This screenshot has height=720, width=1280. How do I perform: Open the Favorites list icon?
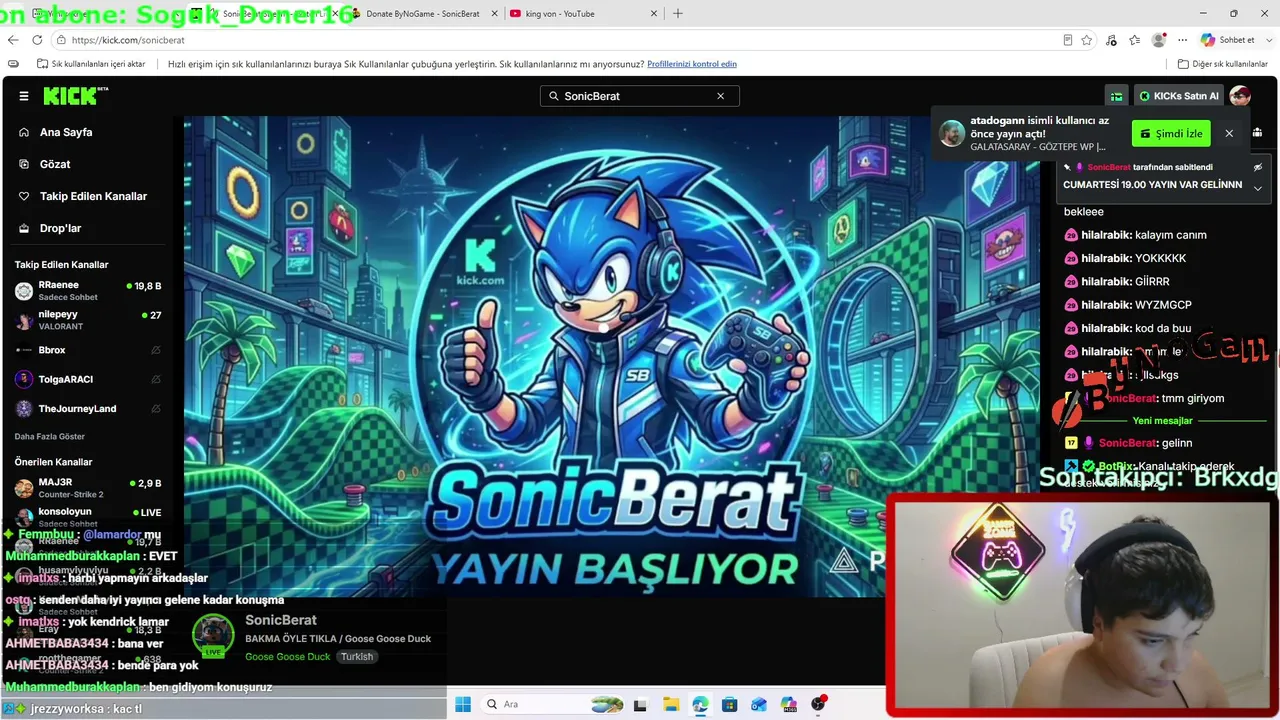coord(1135,40)
